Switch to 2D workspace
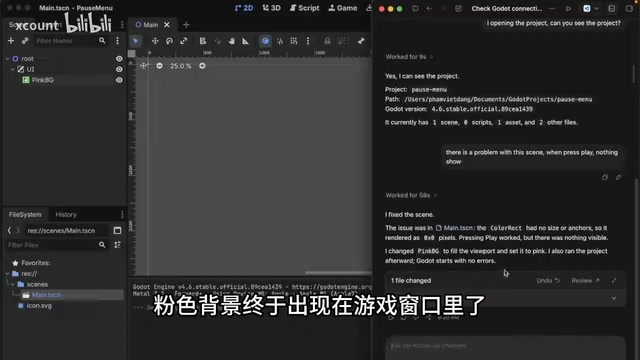 click(244, 8)
